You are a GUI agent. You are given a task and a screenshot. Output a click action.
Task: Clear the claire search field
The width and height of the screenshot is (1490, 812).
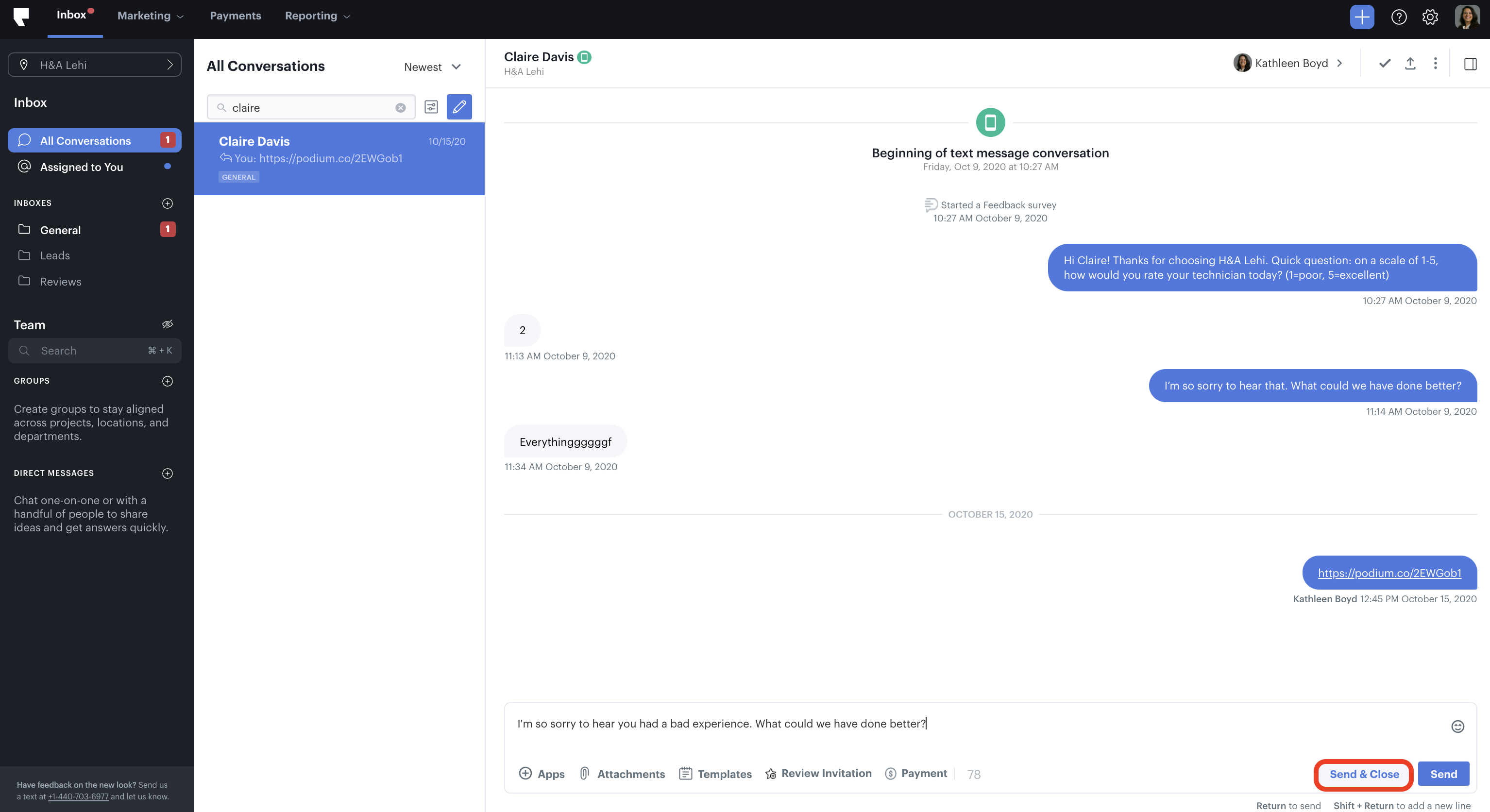(400, 108)
